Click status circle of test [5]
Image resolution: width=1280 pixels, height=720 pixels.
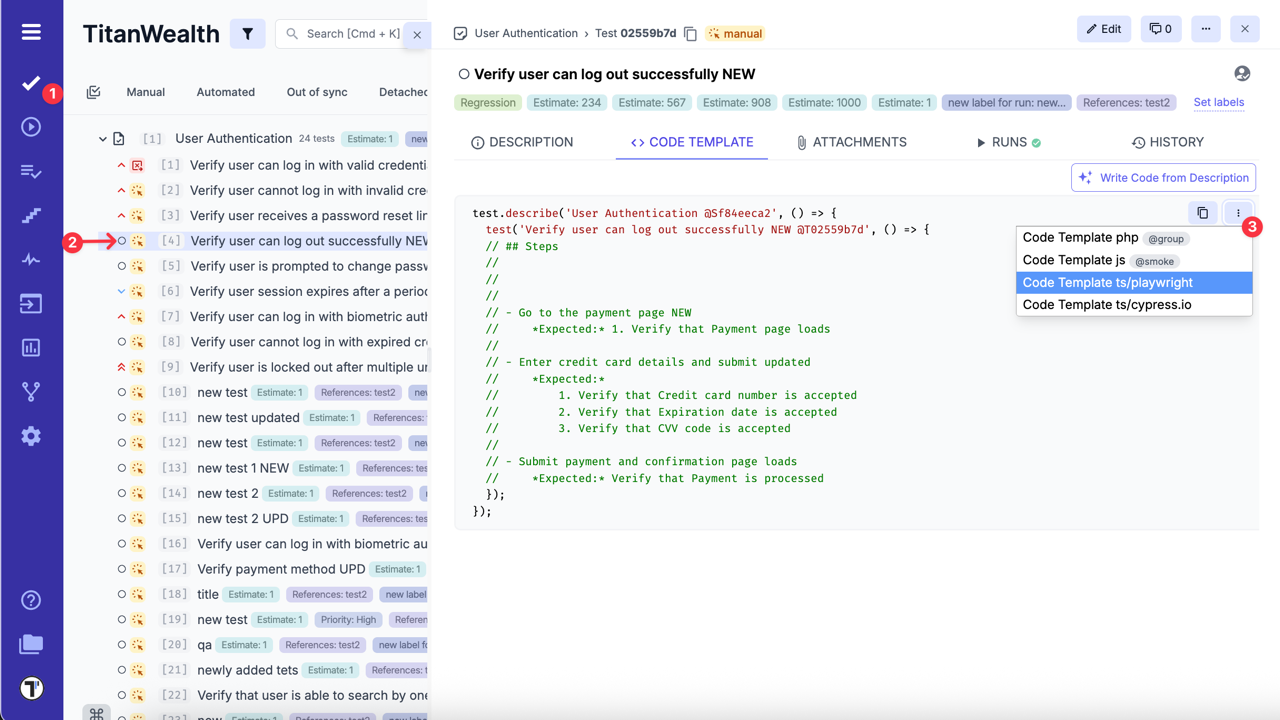tap(122, 266)
